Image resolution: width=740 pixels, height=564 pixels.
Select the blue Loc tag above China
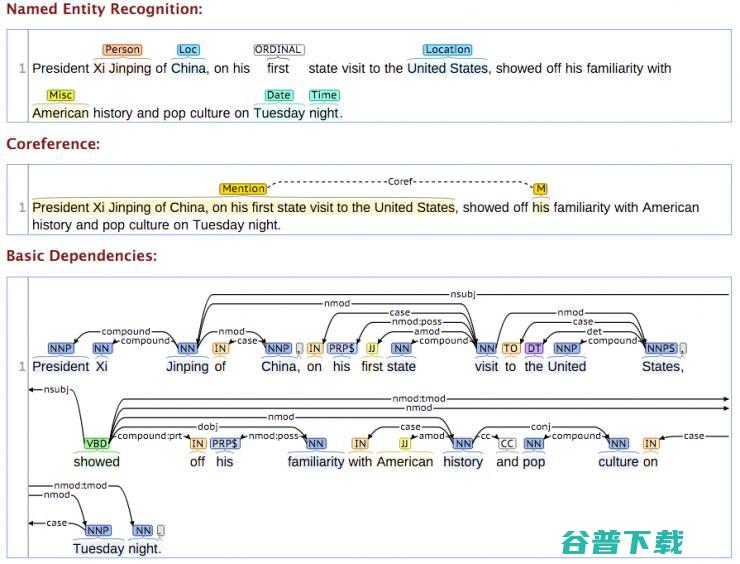click(x=188, y=50)
